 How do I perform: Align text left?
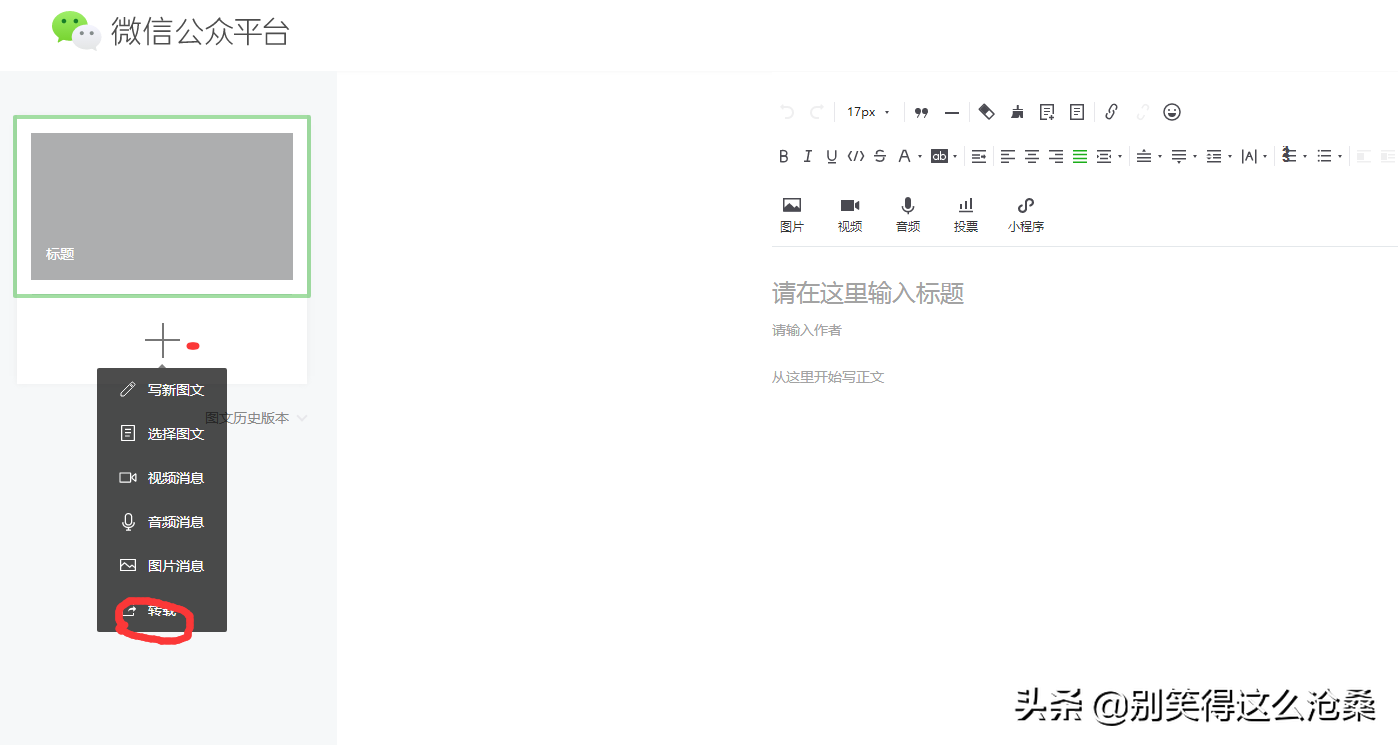[x=1008, y=156]
